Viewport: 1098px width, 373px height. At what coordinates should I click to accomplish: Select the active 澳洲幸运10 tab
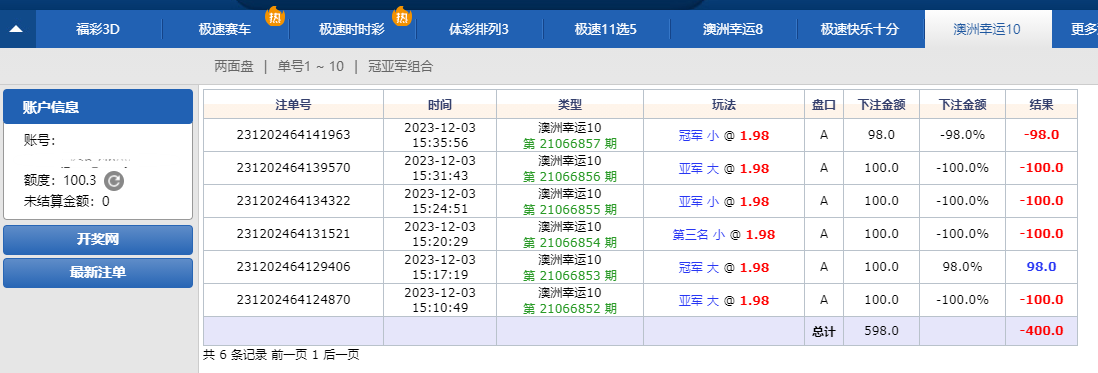987,29
